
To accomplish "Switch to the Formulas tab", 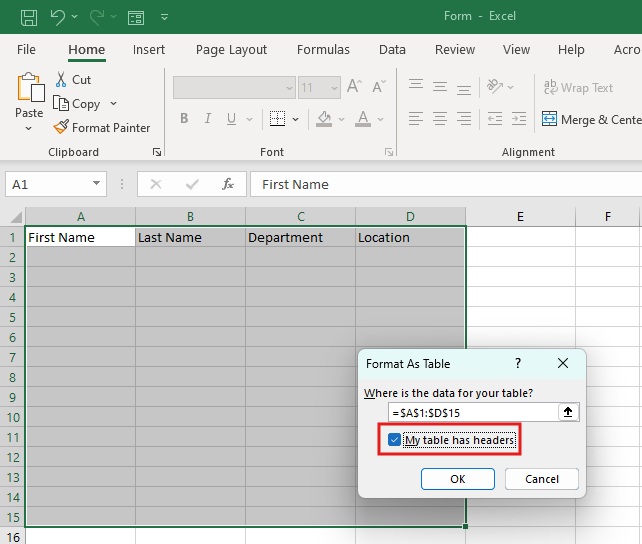I will pyautogui.click(x=323, y=50).
